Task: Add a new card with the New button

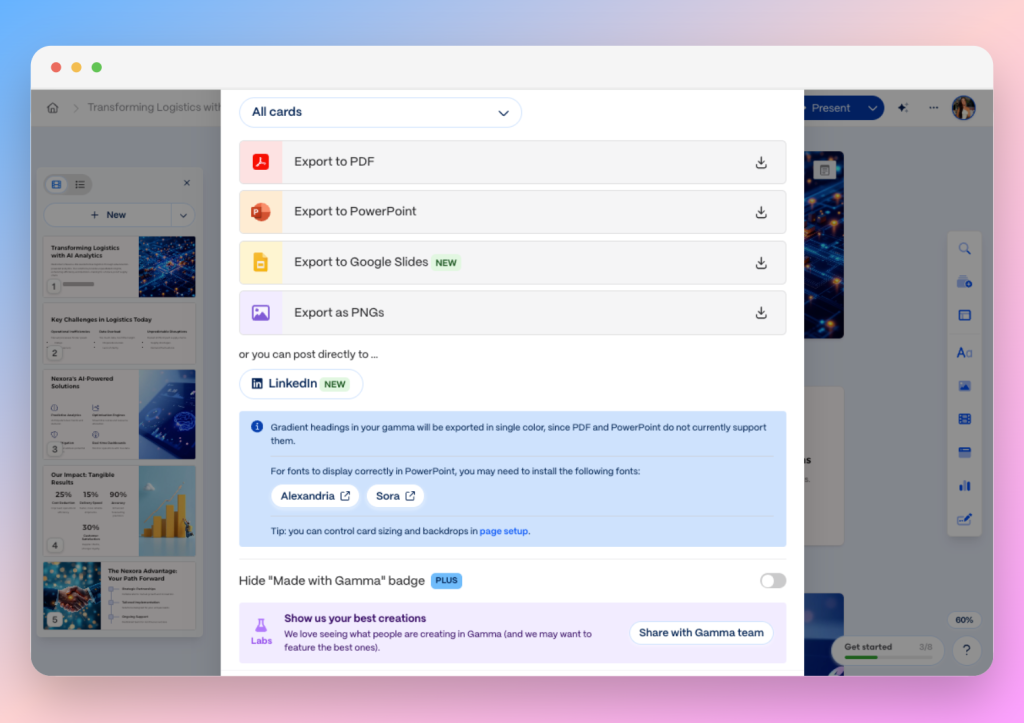Action: (x=108, y=215)
